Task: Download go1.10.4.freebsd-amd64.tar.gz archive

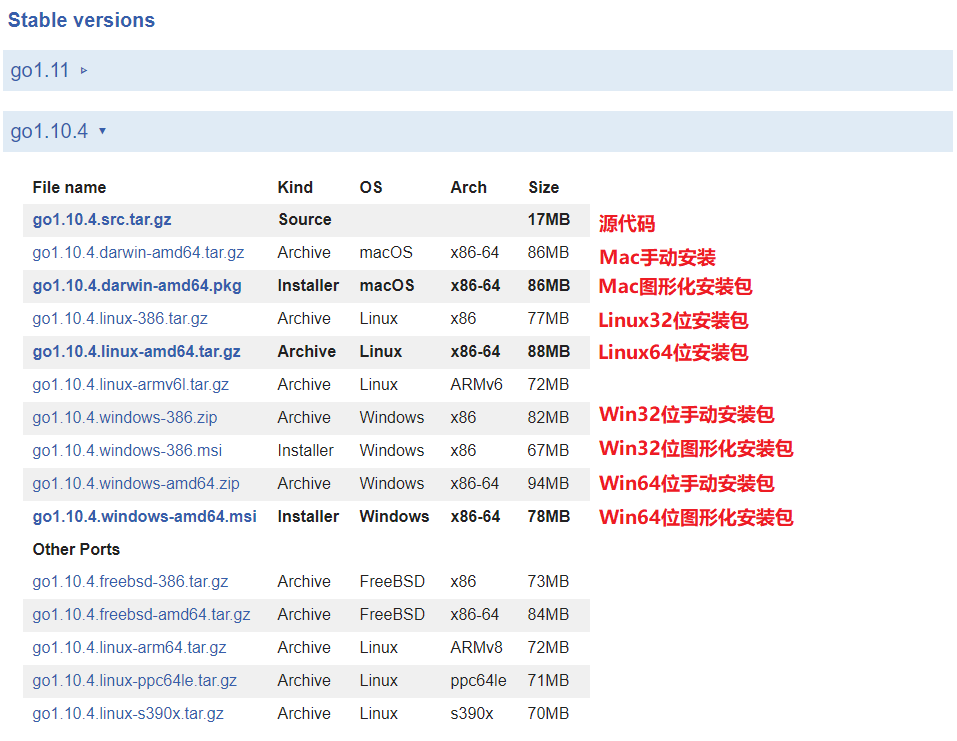Action: pos(142,615)
